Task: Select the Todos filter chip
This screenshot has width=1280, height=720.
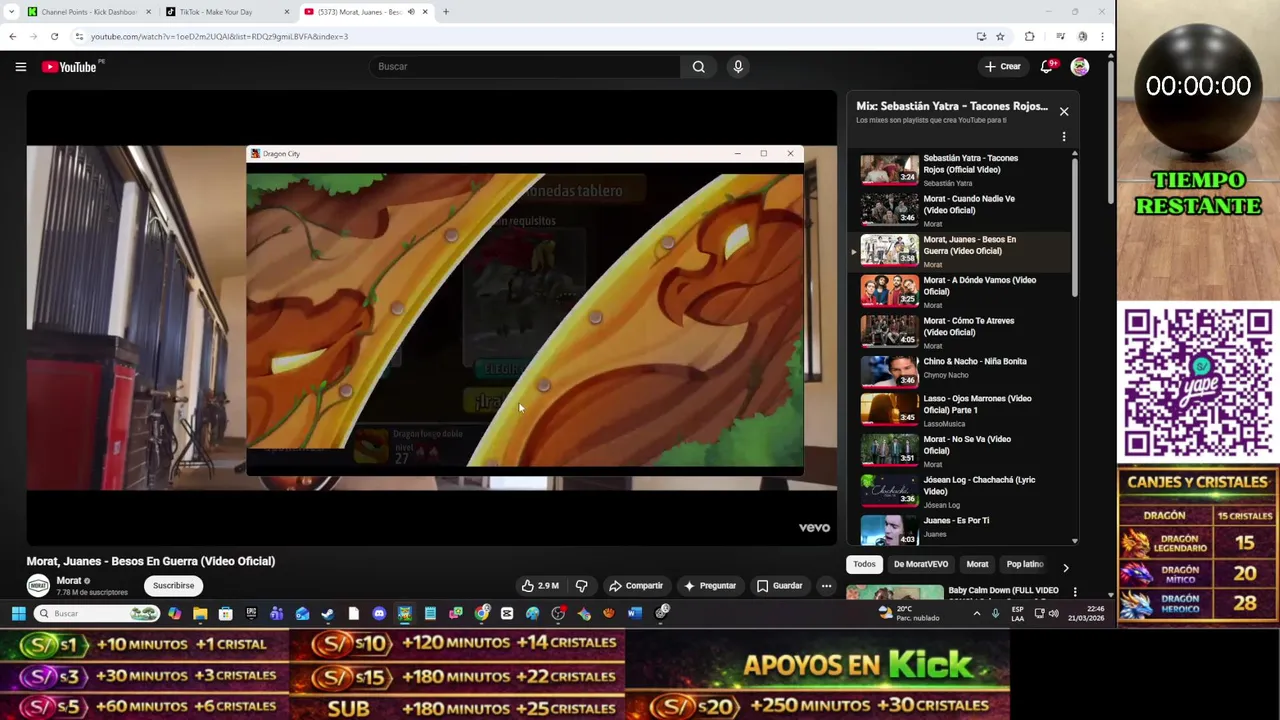Action: click(x=864, y=564)
